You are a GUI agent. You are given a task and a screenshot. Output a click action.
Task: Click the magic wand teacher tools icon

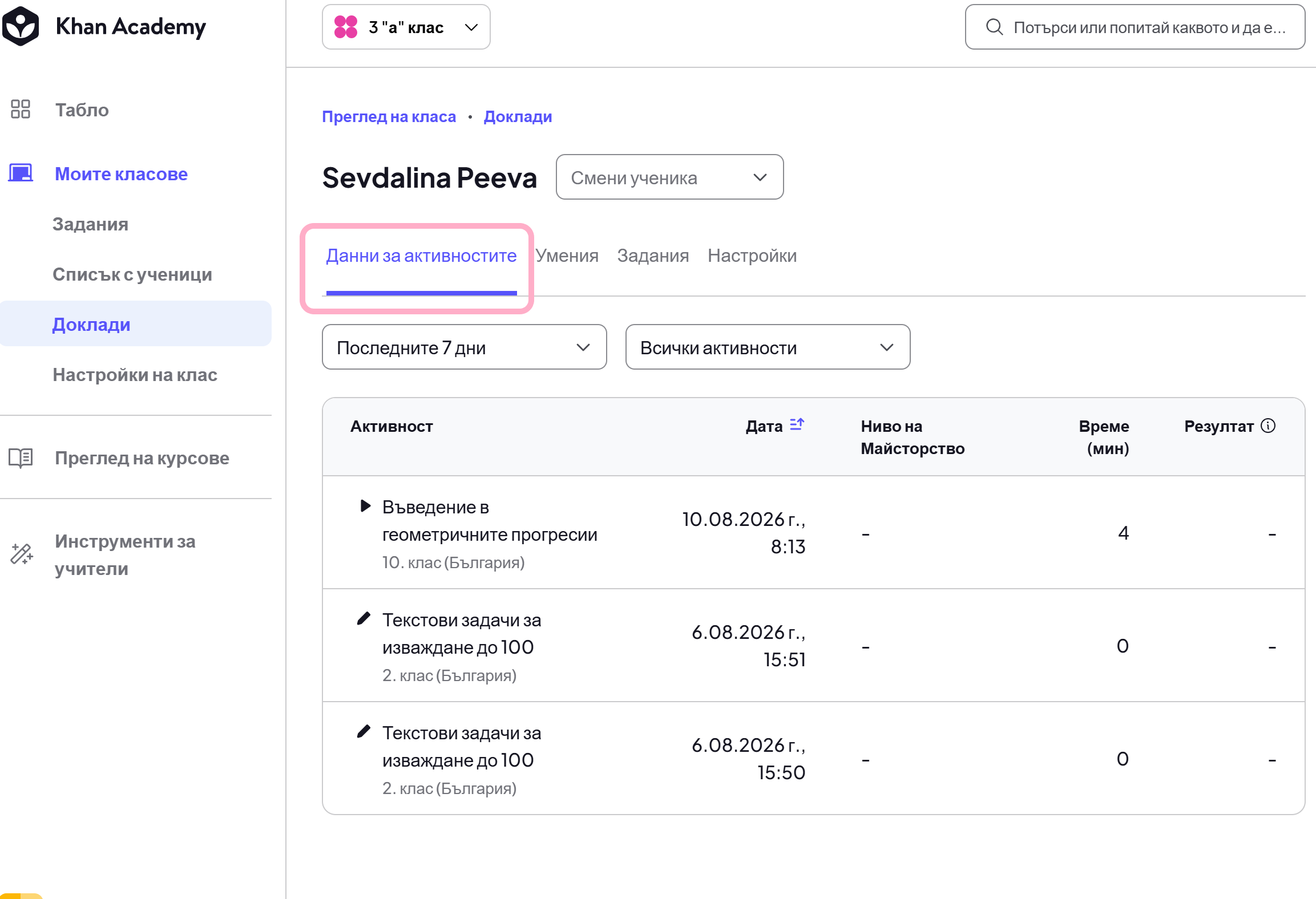tap(22, 554)
